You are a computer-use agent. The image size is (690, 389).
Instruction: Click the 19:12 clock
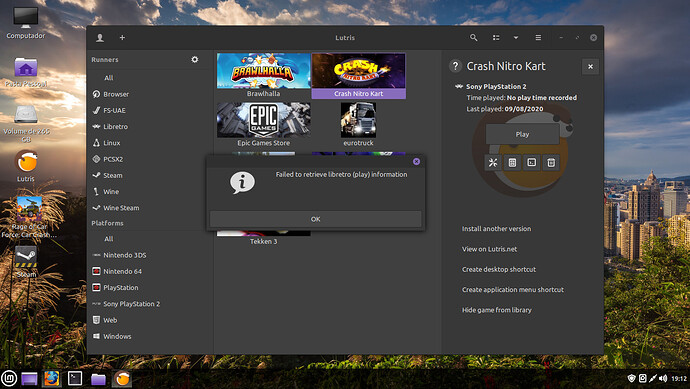point(679,378)
